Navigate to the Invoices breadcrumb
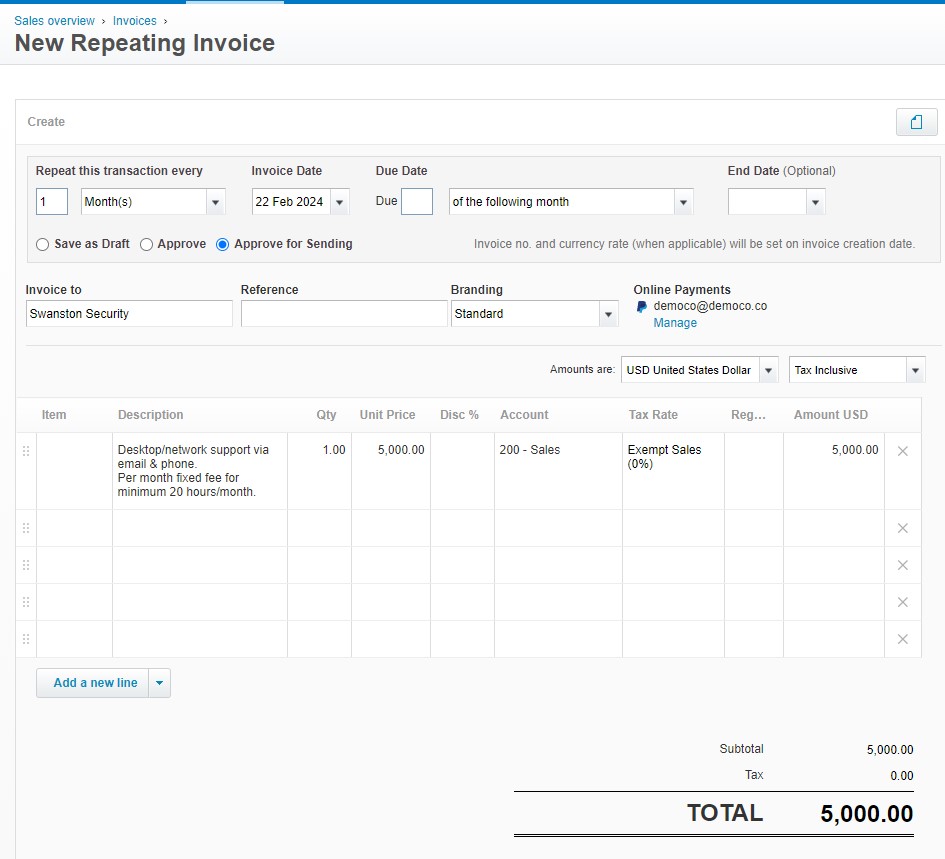Image resolution: width=945 pixels, height=859 pixels. point(134,20)
